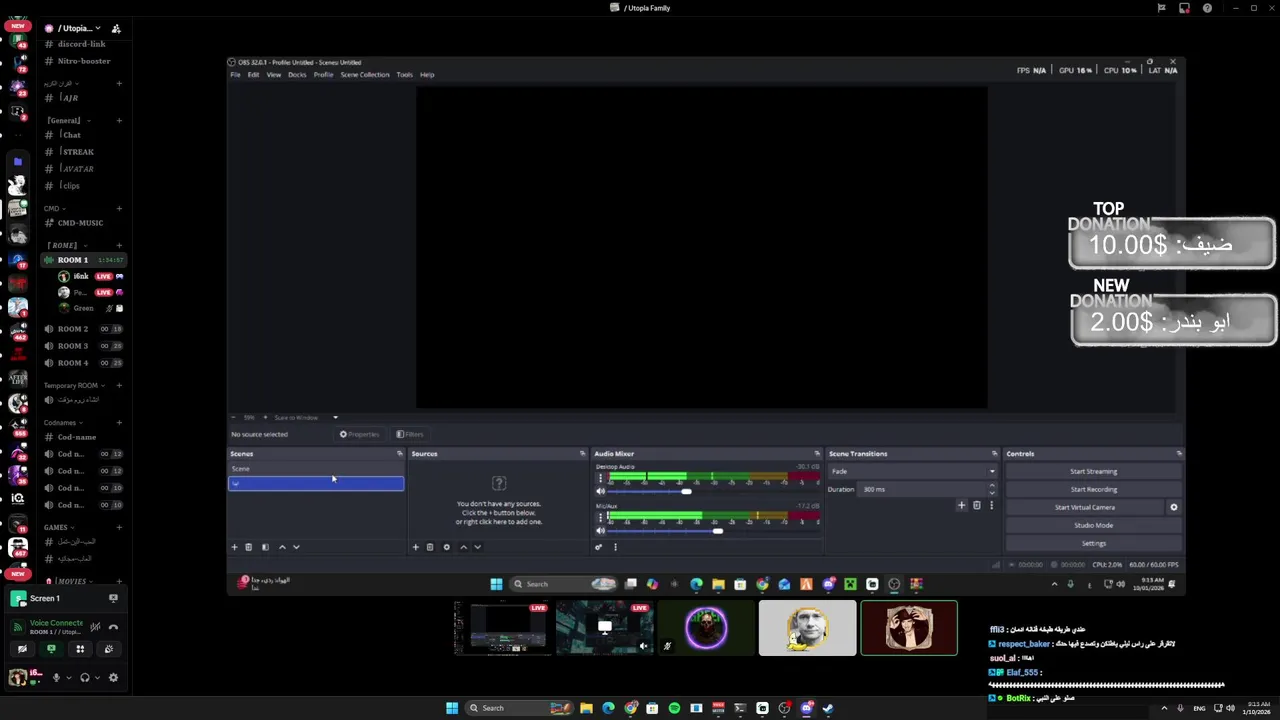The width and height of the screenshot is (1280, 720).
Task: Remove scene transition trash icon
Action: click(977, 505)
